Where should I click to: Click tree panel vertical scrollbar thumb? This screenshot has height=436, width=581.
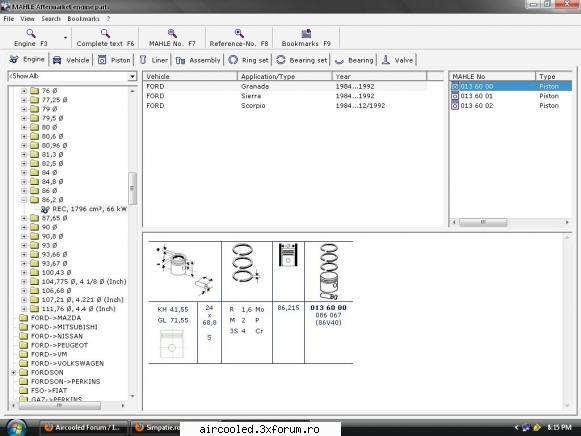click(132, 188)
